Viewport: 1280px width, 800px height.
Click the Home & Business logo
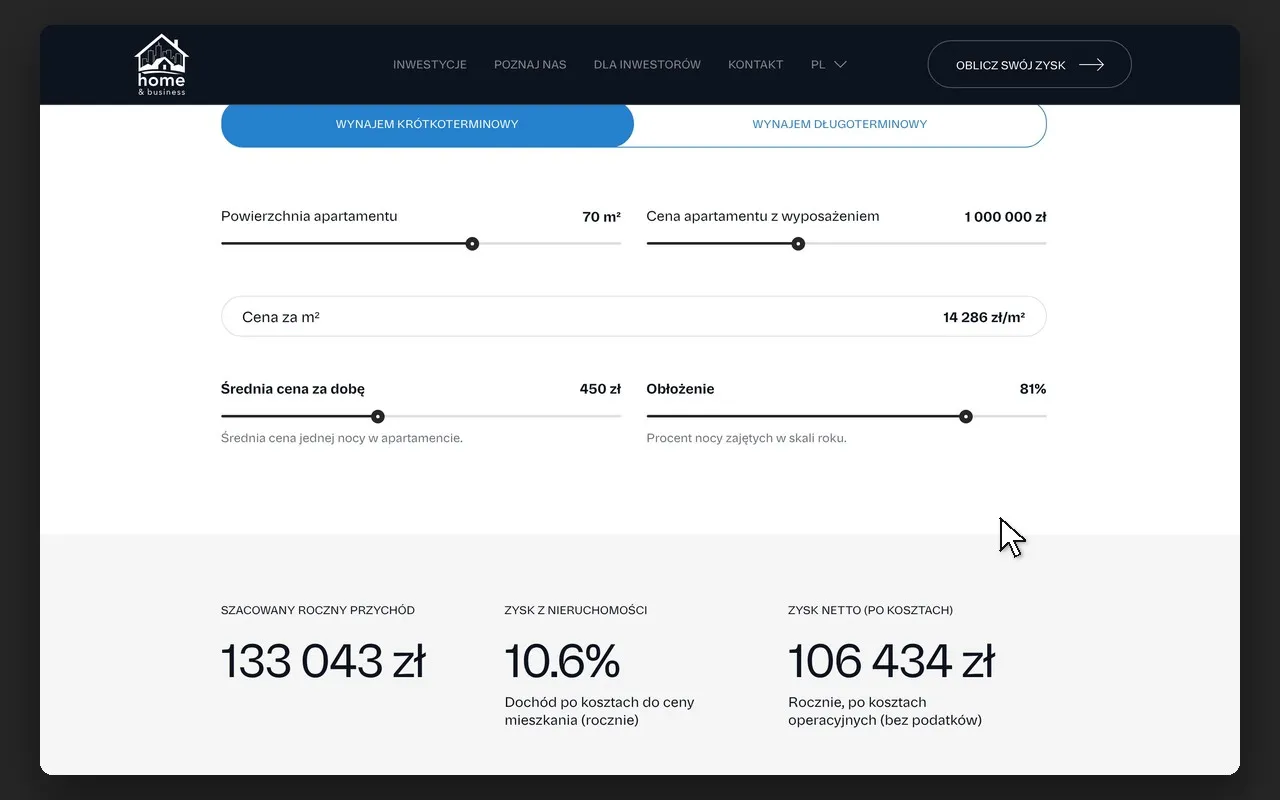tap(161, 65)
